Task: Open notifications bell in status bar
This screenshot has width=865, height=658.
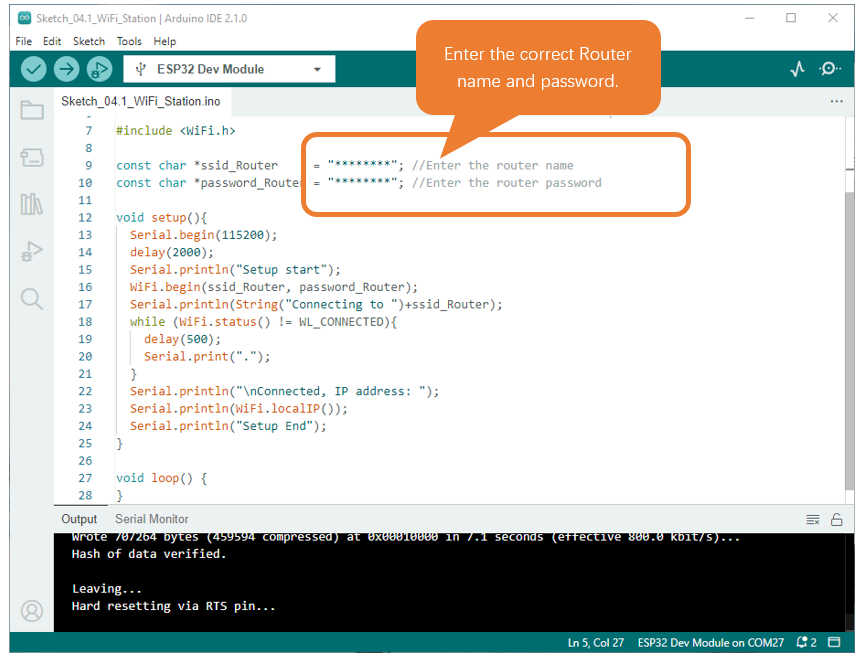Action: (806, 643)
